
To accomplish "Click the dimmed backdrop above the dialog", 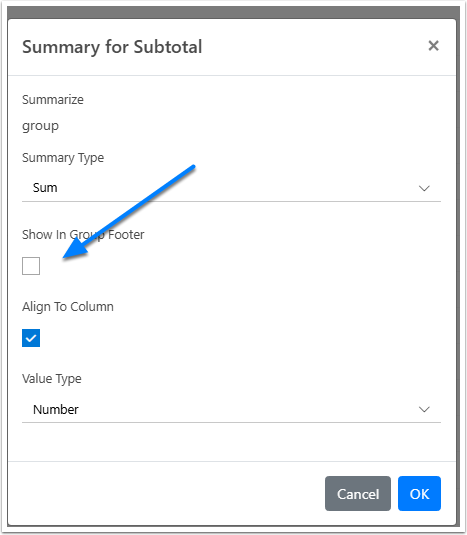I will (x=233, y=12).
